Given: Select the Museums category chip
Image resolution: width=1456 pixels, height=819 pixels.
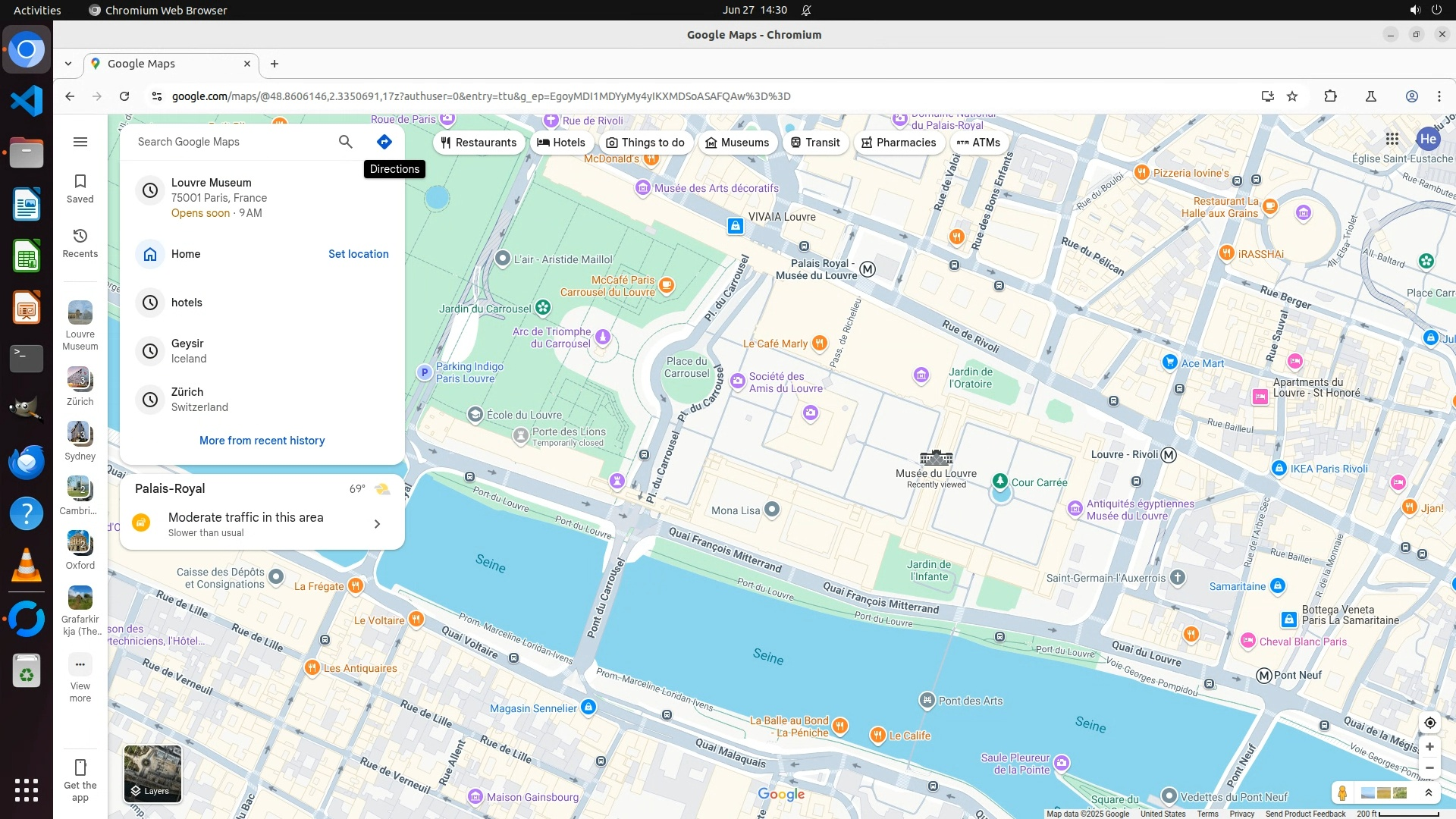Looking at the screenshot, I should pos(737,143).
